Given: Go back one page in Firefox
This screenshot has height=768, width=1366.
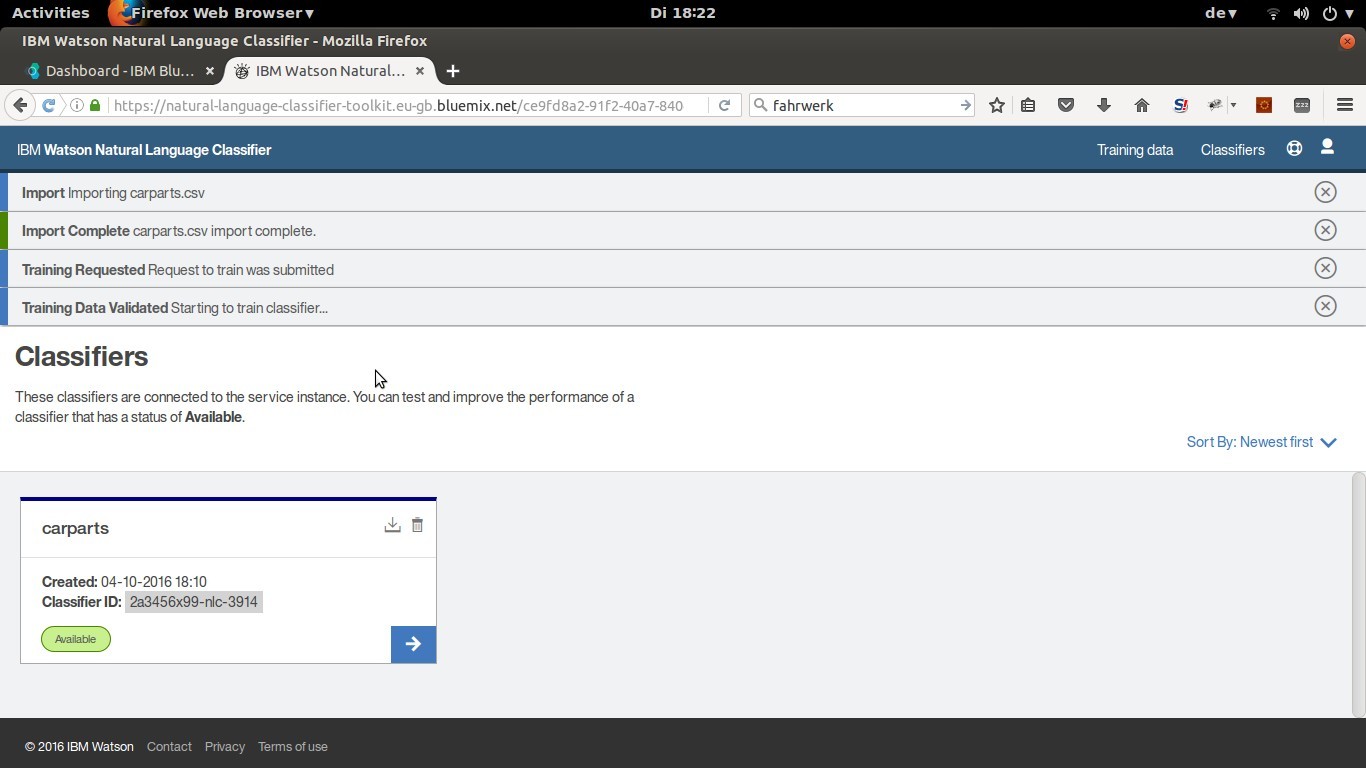Looking at the screenshot, I should (x=20, y=105).
